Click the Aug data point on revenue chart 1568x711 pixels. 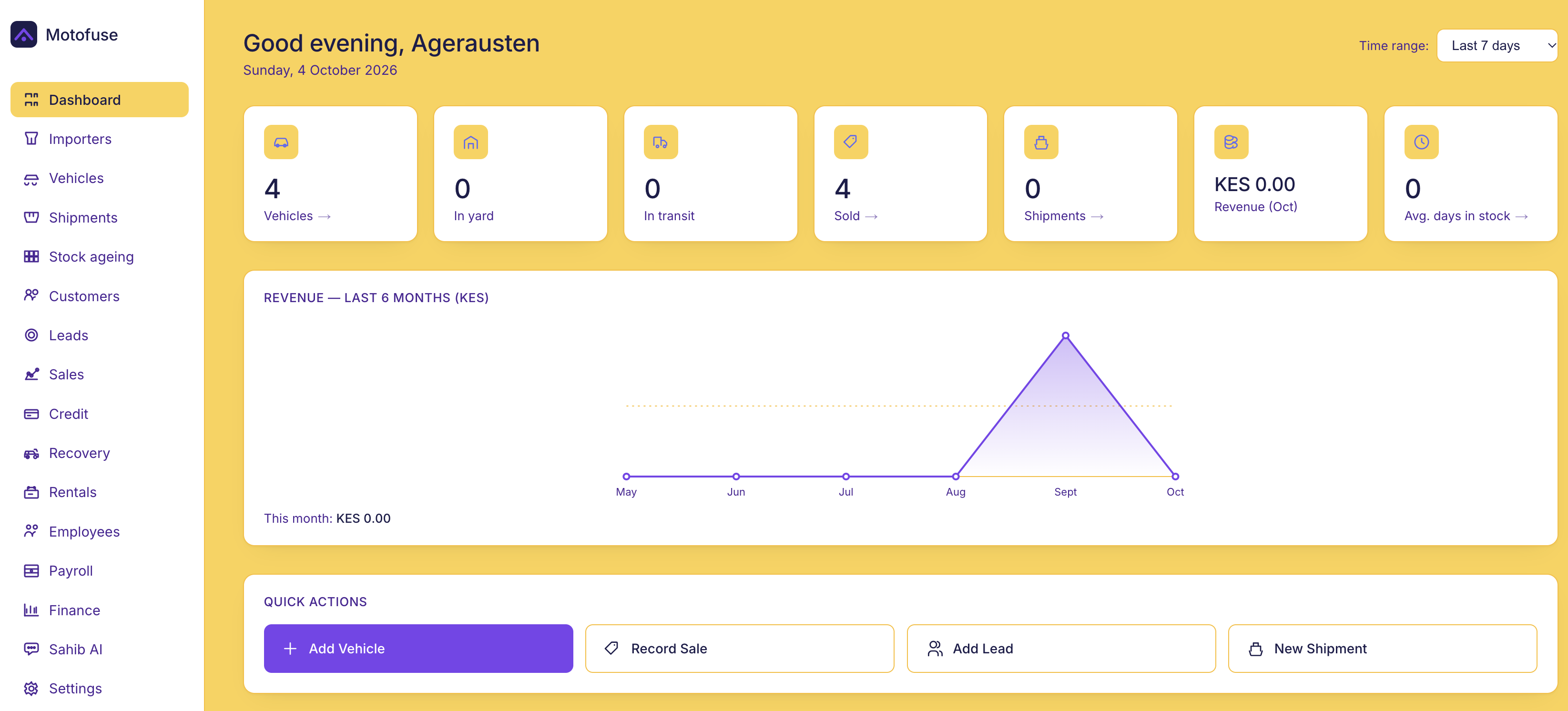coord(955,476)
